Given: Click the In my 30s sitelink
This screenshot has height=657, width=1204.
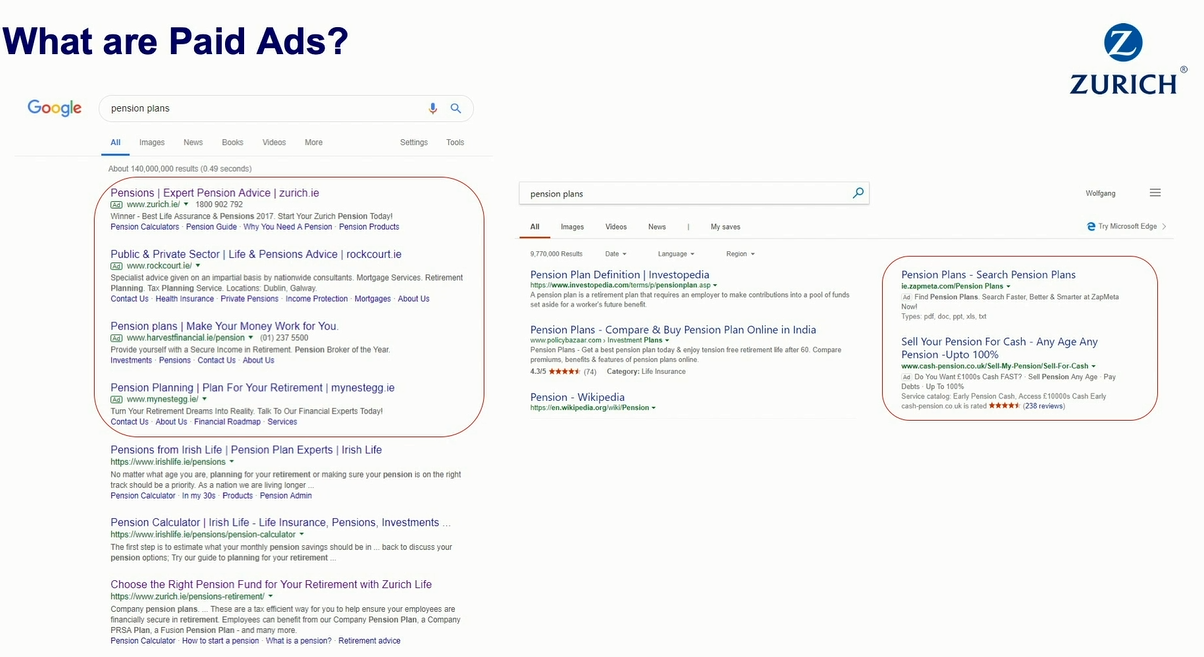Looking at the screenshot, I should 198,496.
